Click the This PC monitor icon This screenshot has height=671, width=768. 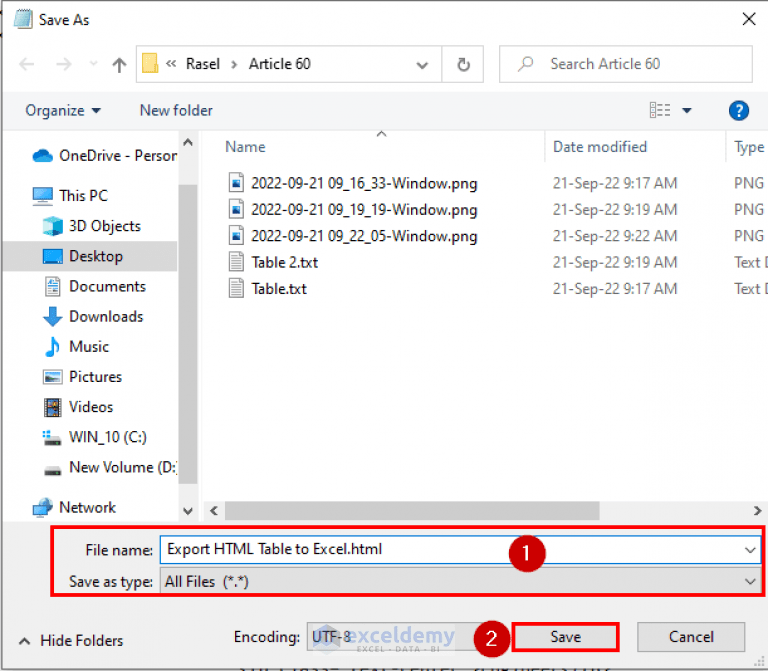(43, 196)
